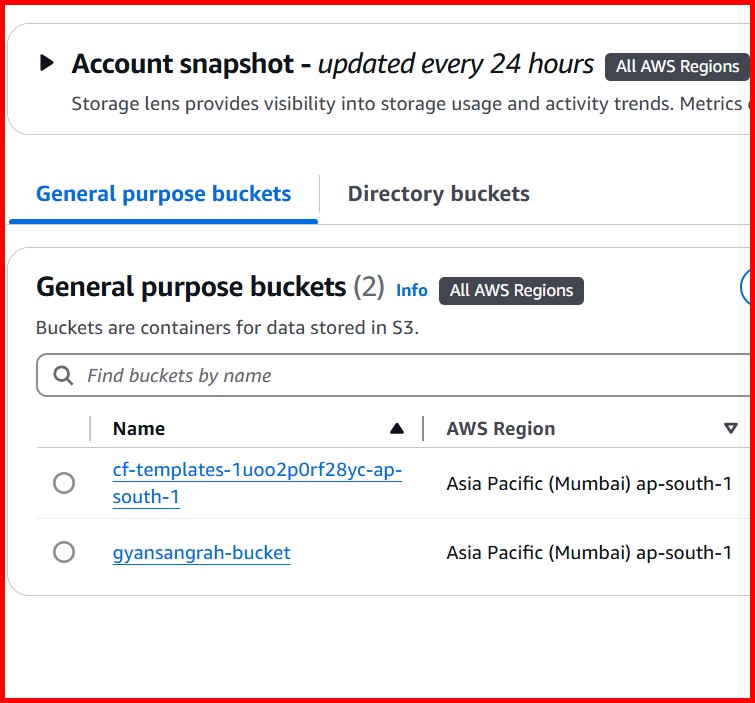This screenshot has height=703, width=755.
Task: Open the Directory buckets tab
Action: pyautogui.click(x=438, y=194)
